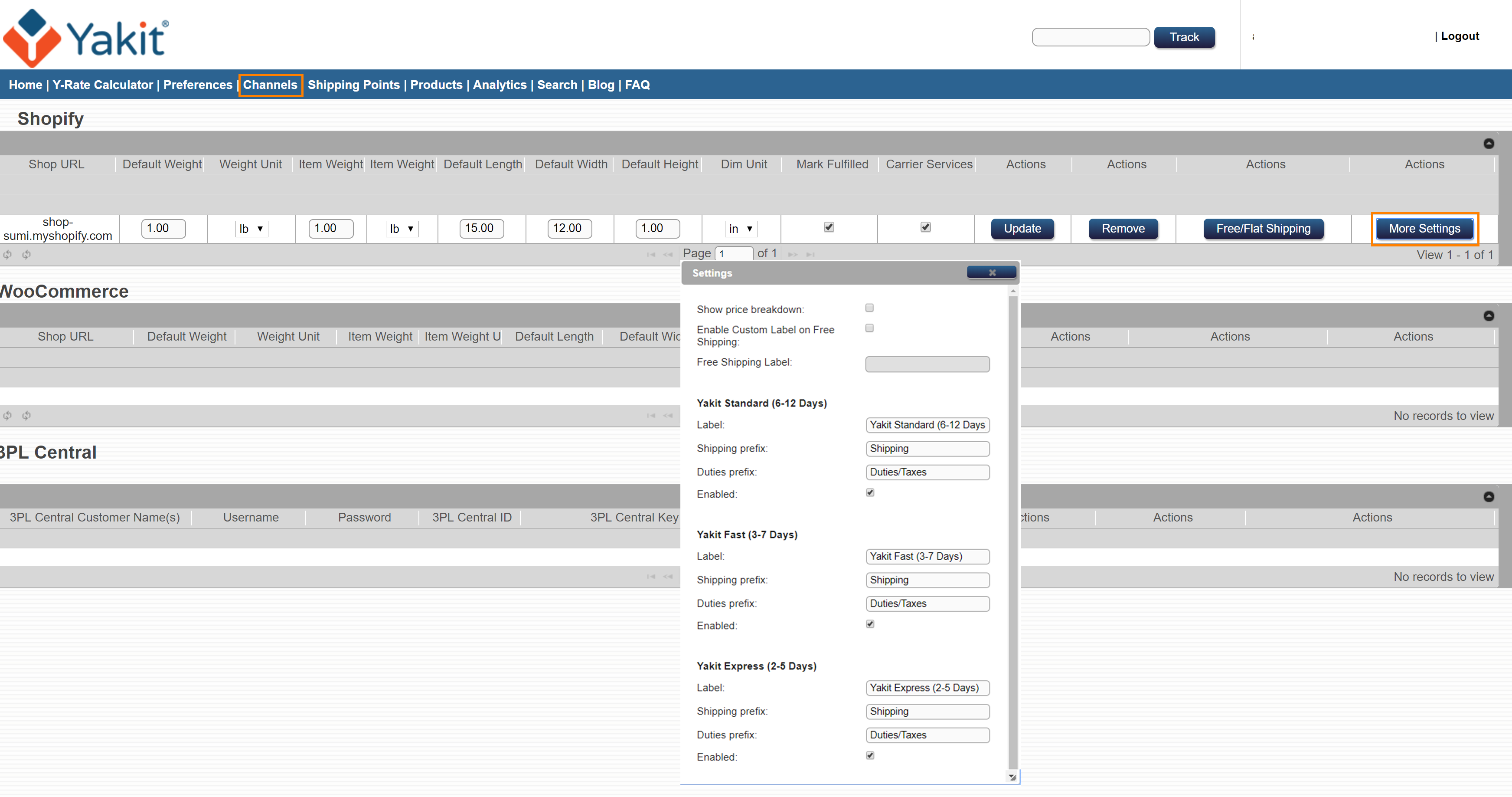Focus the Default Length 15.00 field
Viewport: 1512px width, 797px height.
(x=481, y=229)
